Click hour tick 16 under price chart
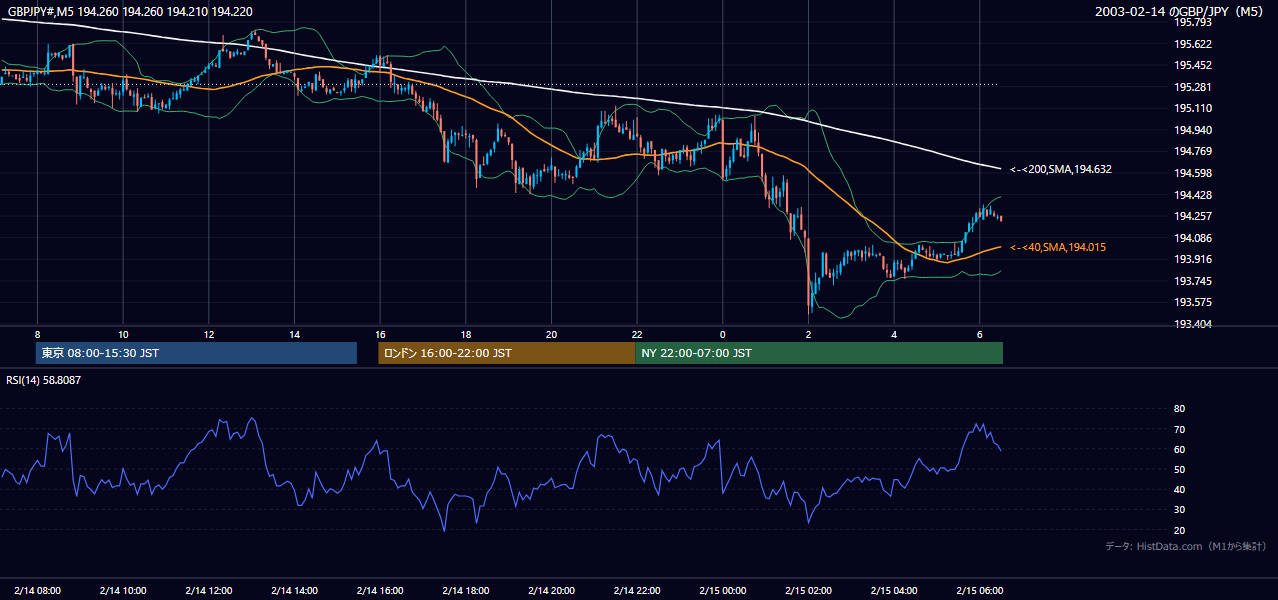This screenshot has height=600, width=1278. (380, 334)
